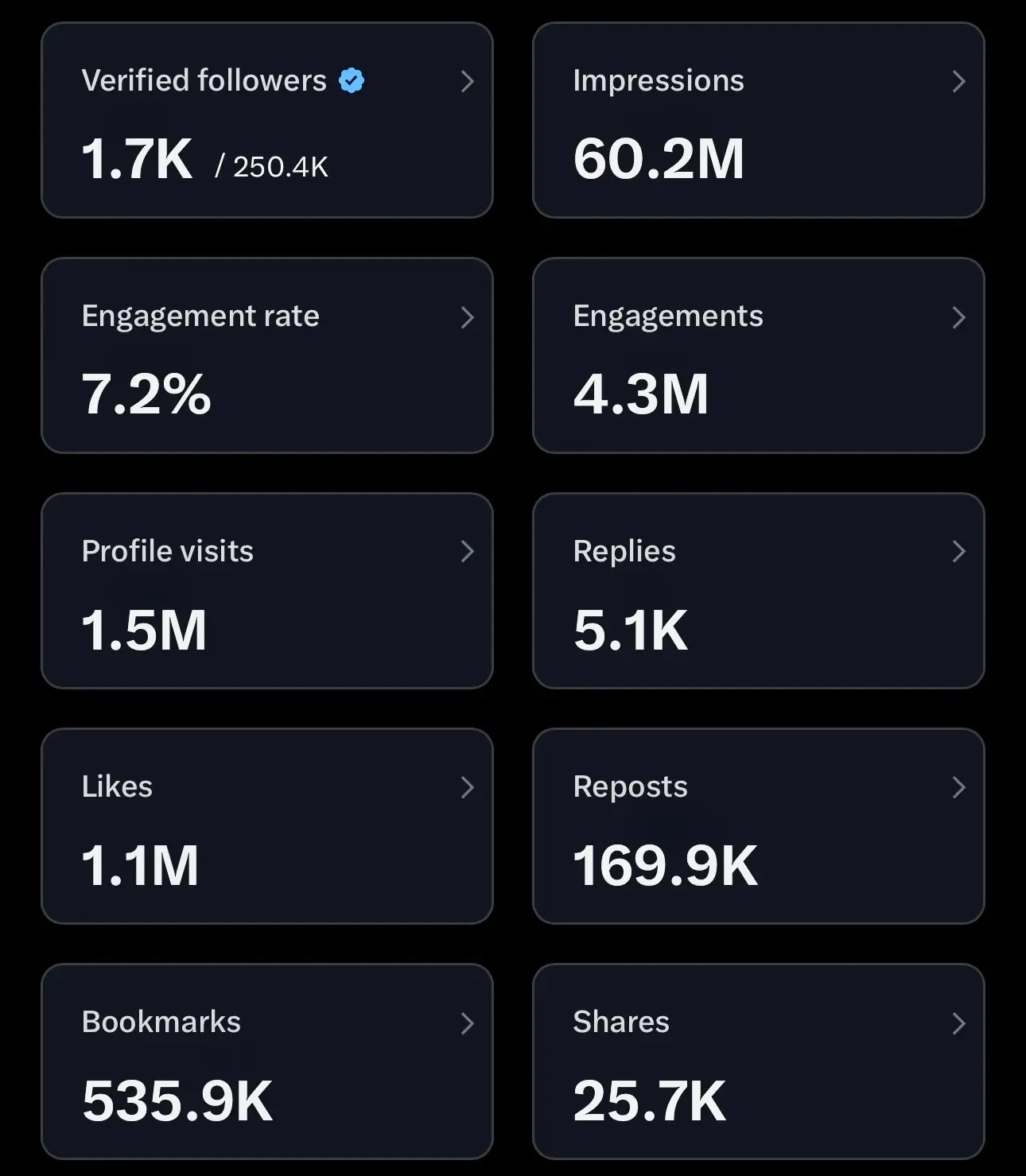Expand the Bookmarks card arrow
Screen dimensions: 1026x1176
point(468,1023)
